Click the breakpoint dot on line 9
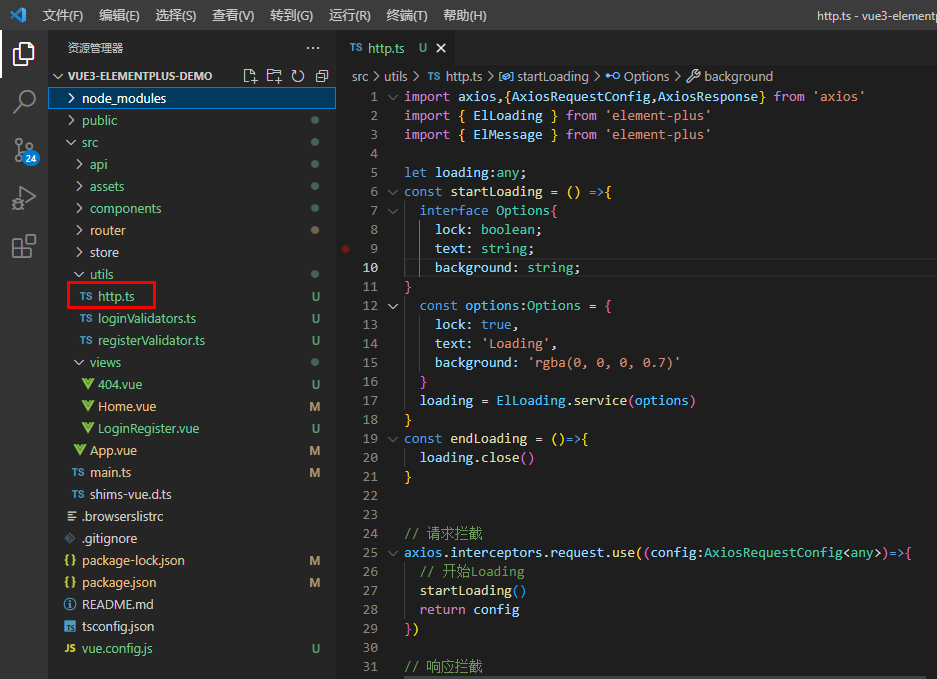Image resolution: width=937 pixels, height=679 pixels. coord(345,249)
